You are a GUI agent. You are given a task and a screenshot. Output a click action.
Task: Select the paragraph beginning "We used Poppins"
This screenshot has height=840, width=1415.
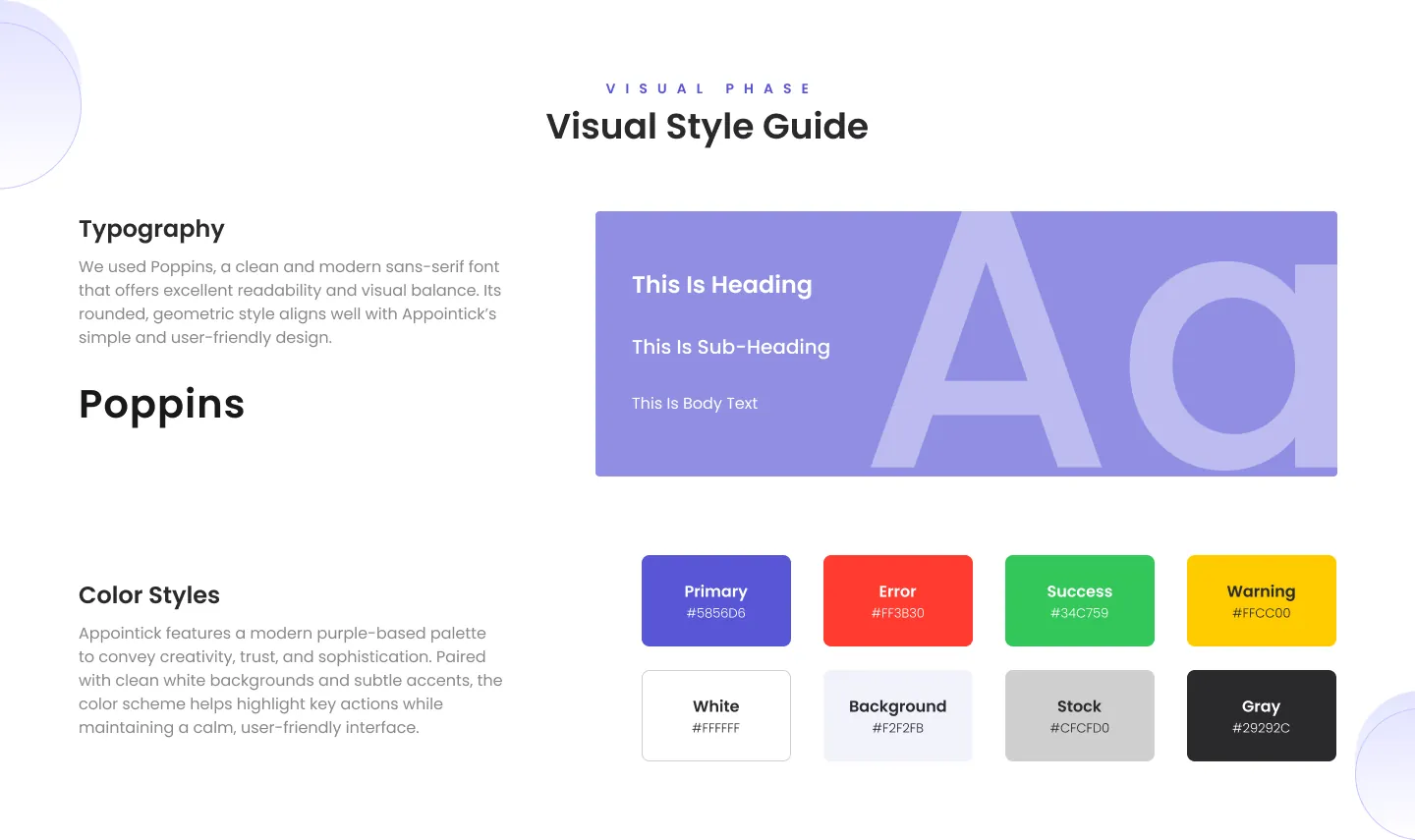tap(290, 302)
